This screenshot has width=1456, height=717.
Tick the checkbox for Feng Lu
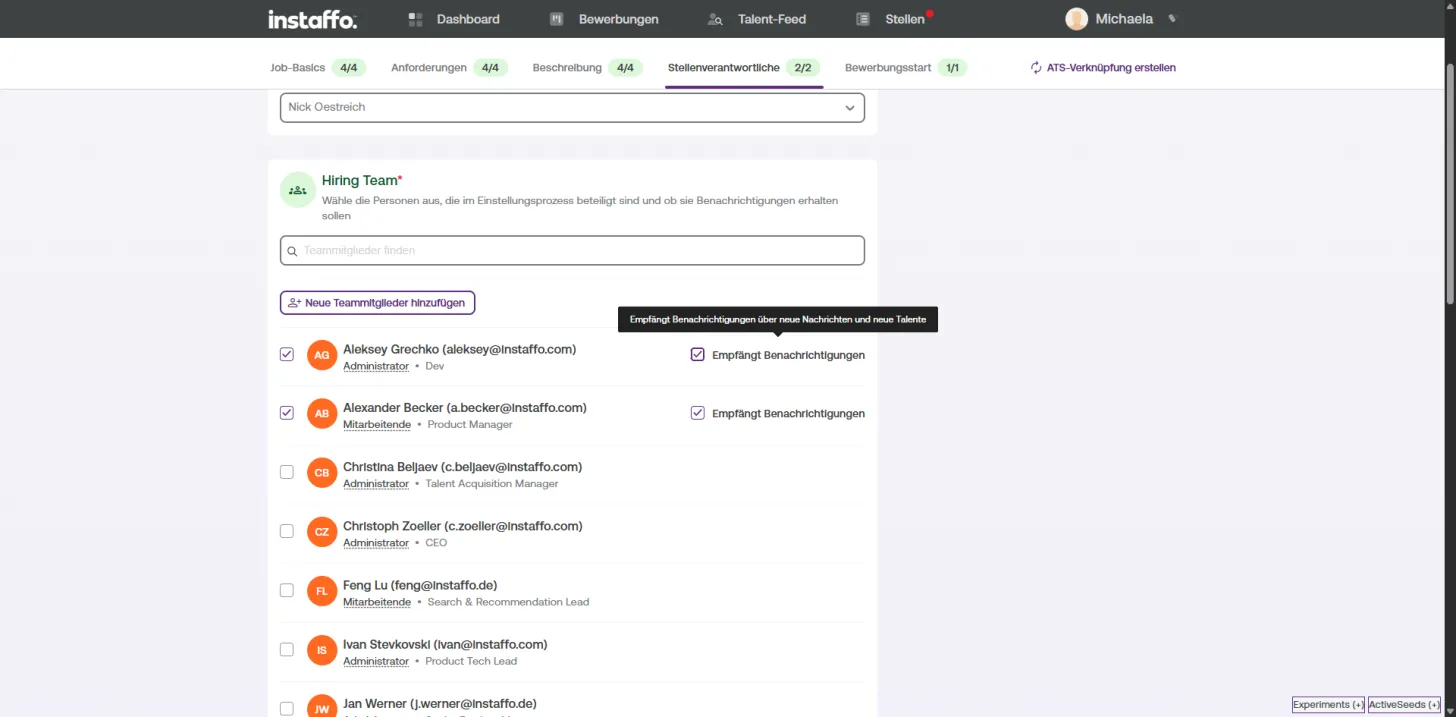pos(287,590)
